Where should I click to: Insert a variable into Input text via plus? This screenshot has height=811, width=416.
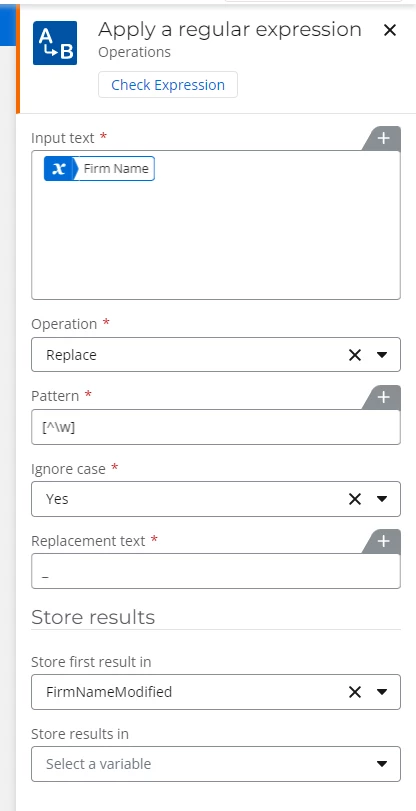(383, 139)
